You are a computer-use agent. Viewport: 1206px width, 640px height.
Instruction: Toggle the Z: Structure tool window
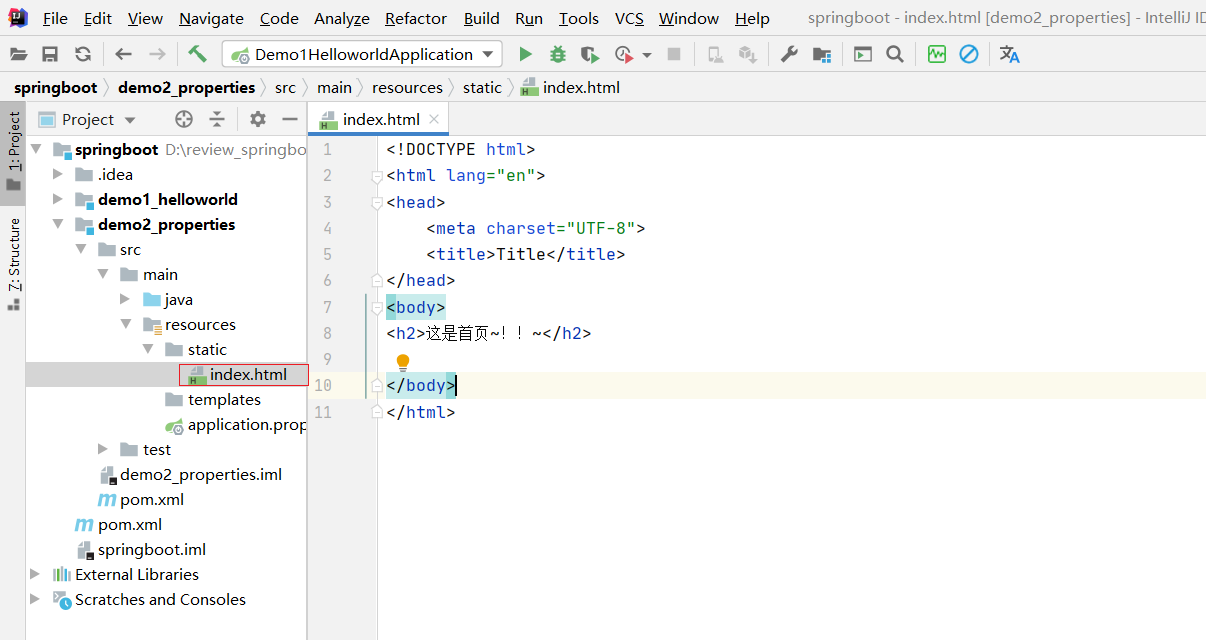pos(14,262)
